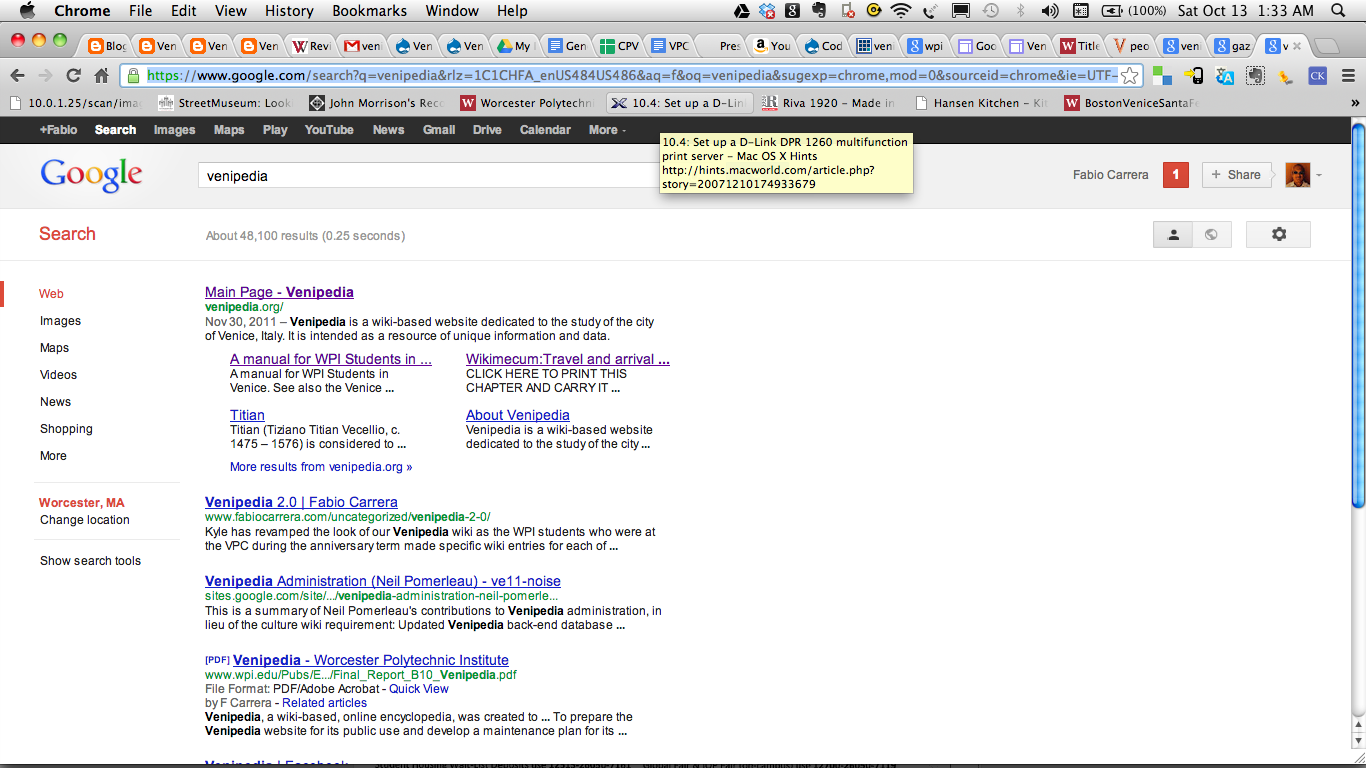Expand the More dropdown in Google bar
The width and height of the screenshot is (1366, 768).
(607, 130)
